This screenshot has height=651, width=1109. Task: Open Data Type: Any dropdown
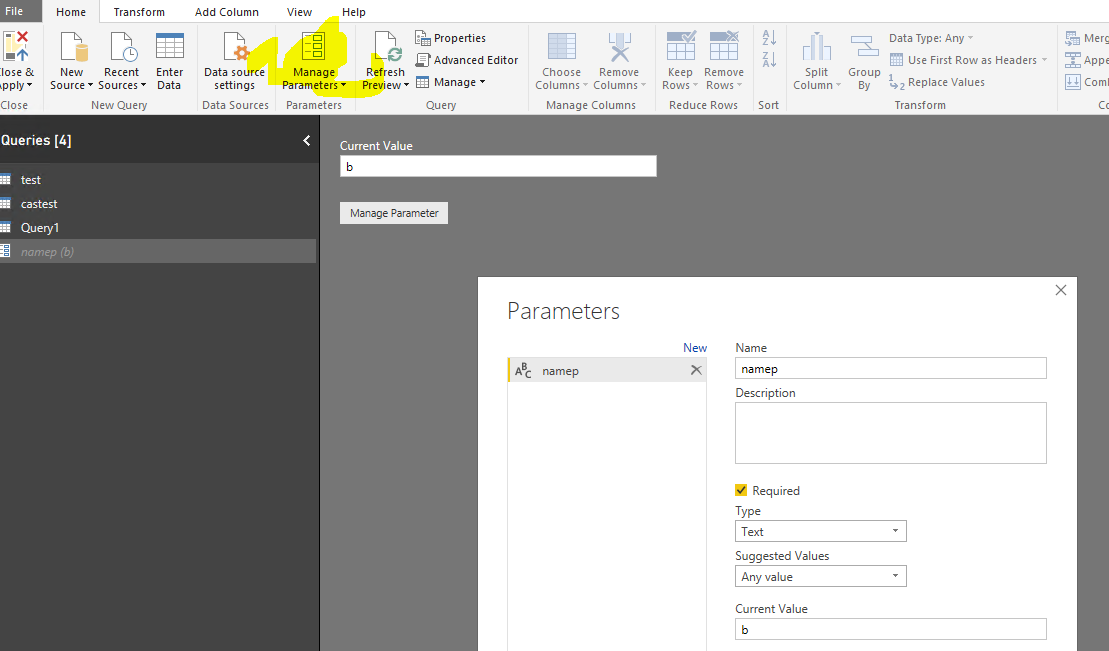click(x=931, y=38)
